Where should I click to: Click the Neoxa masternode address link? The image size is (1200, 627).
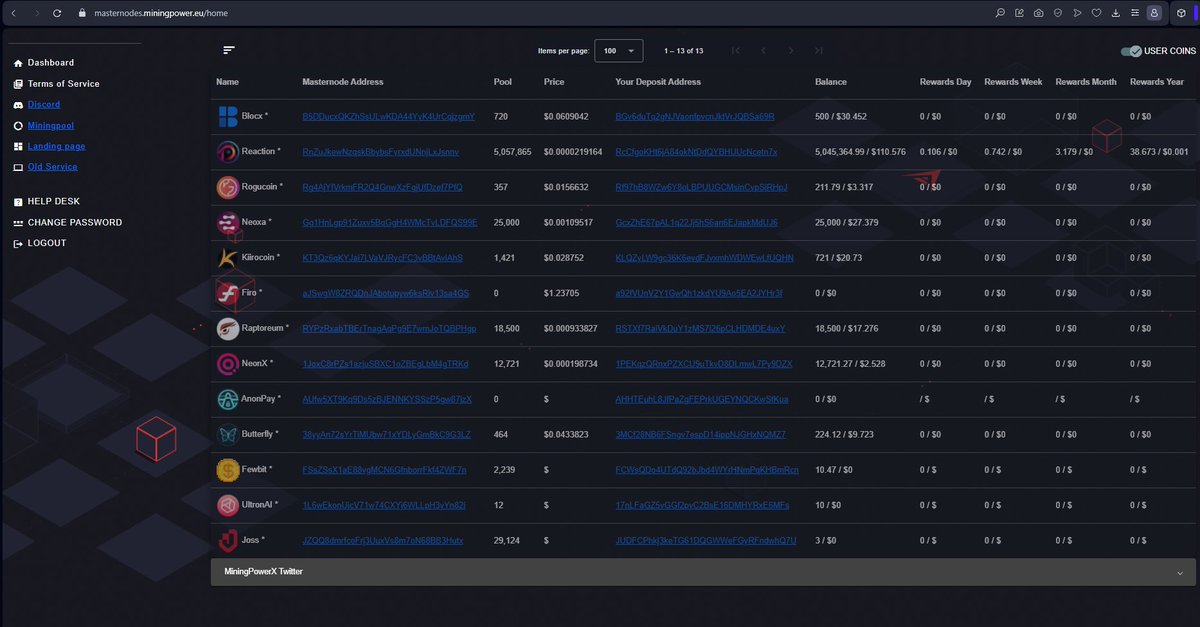(x=390, y=222)
